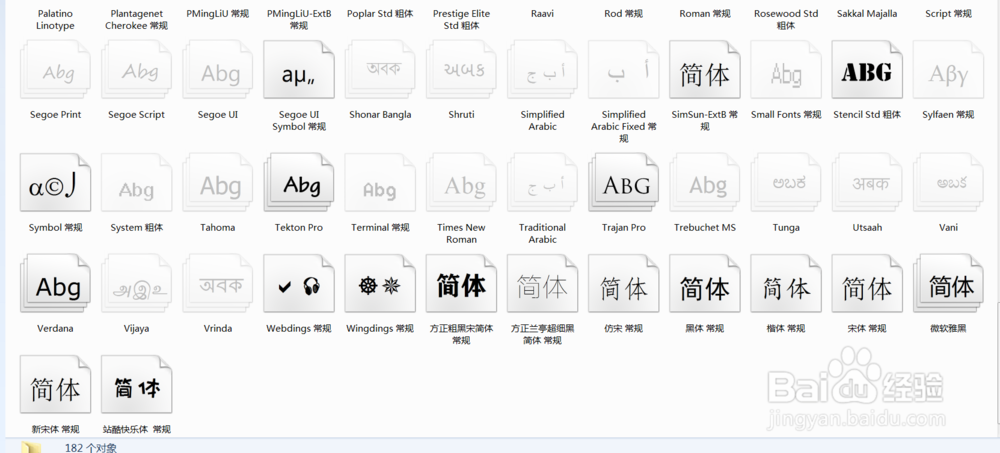1000x453 pixels.
Task: Select the Segoe Script font icon
Action: (136, 70)
